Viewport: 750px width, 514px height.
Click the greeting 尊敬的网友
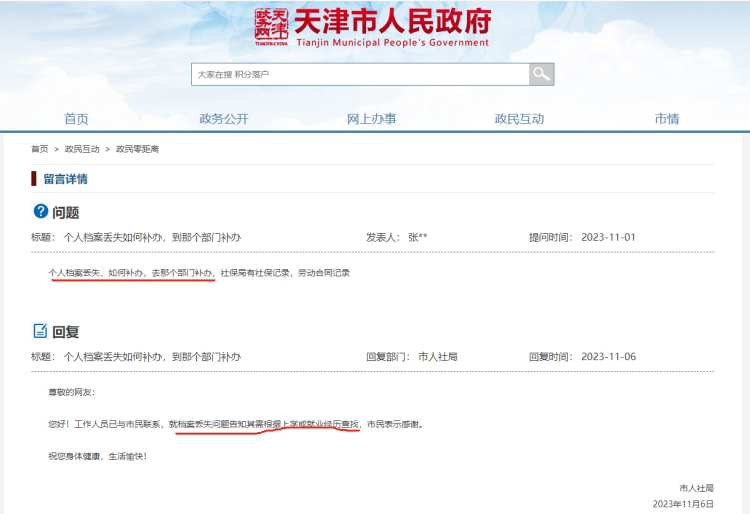tap(72, 392)
